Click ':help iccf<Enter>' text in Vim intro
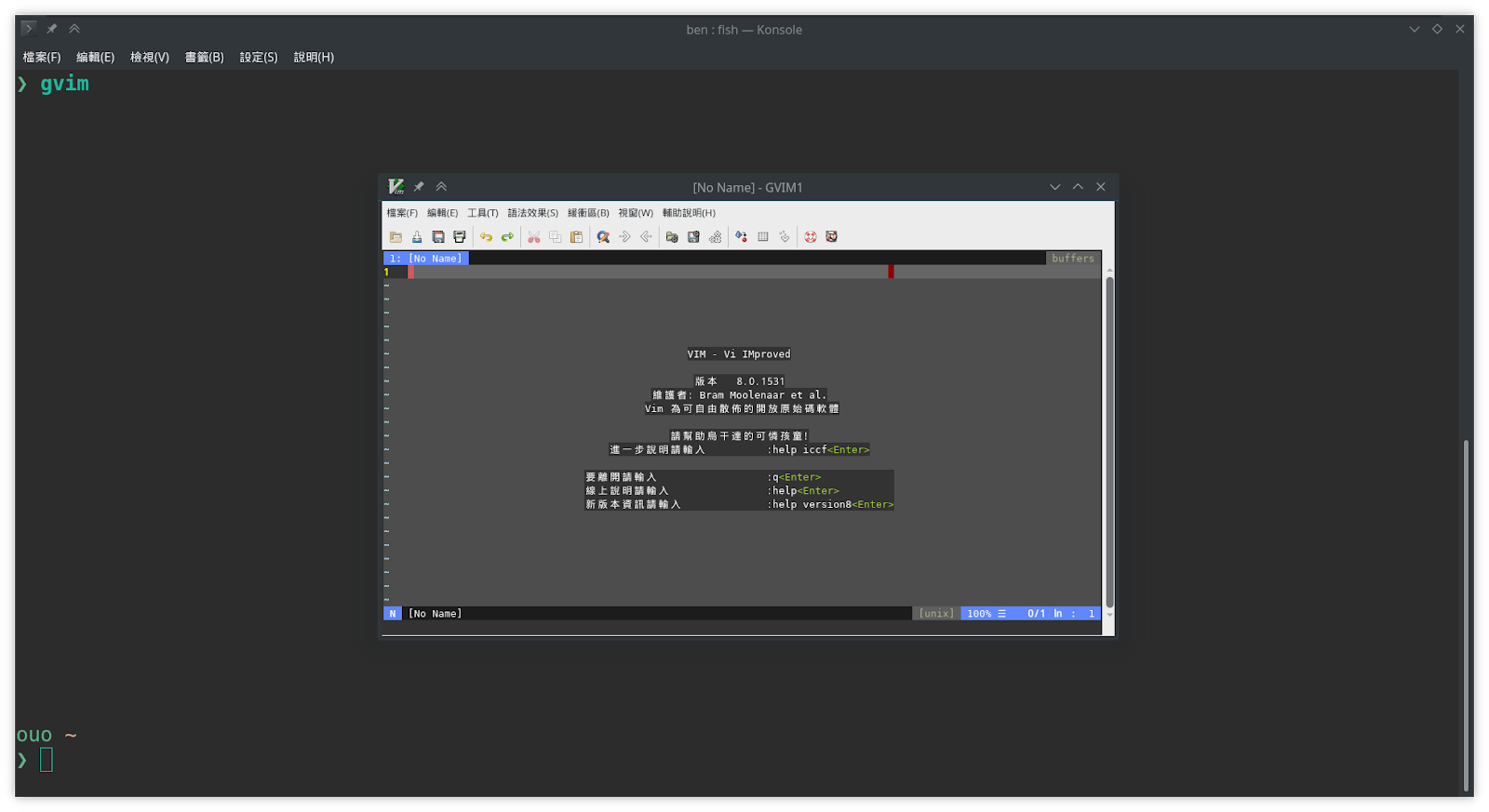This screenshot has height=812, width=1489. pyautogui.click(x=818, y=450)
